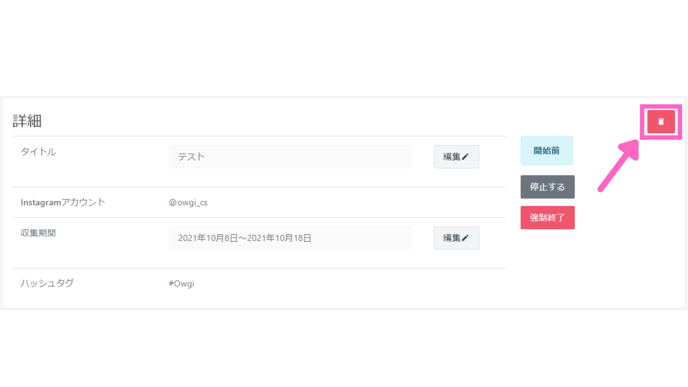The image size is (688, 387).
Task: Click the 収集期間 label
Action: (x=38, y=233)
